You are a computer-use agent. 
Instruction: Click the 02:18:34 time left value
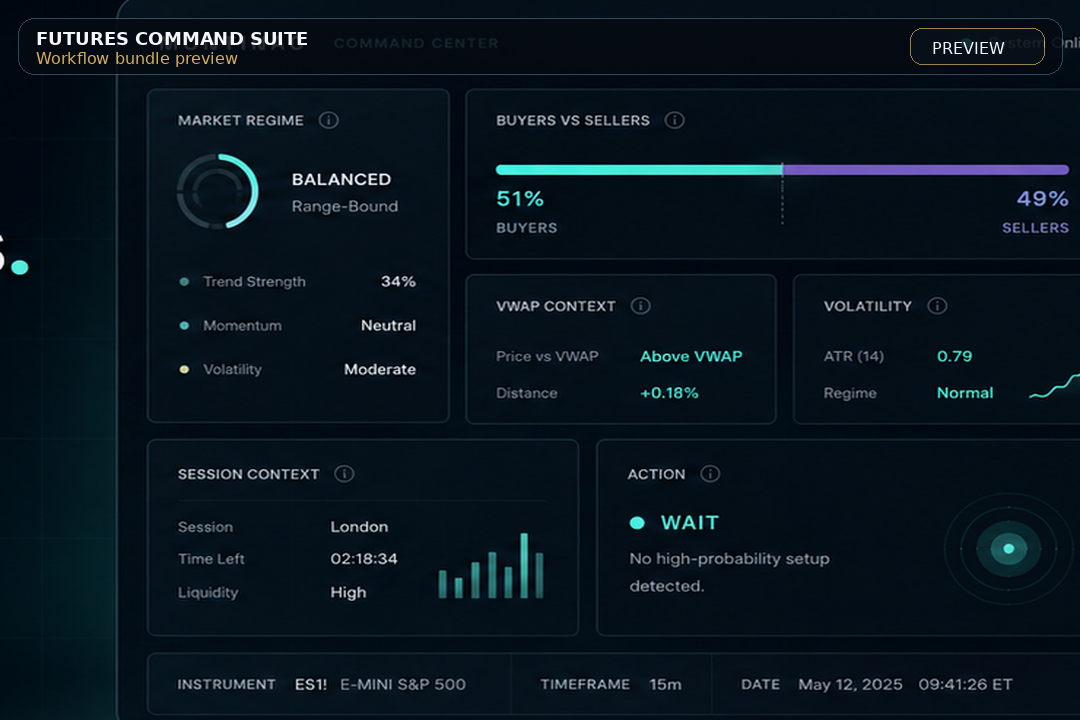364,559
